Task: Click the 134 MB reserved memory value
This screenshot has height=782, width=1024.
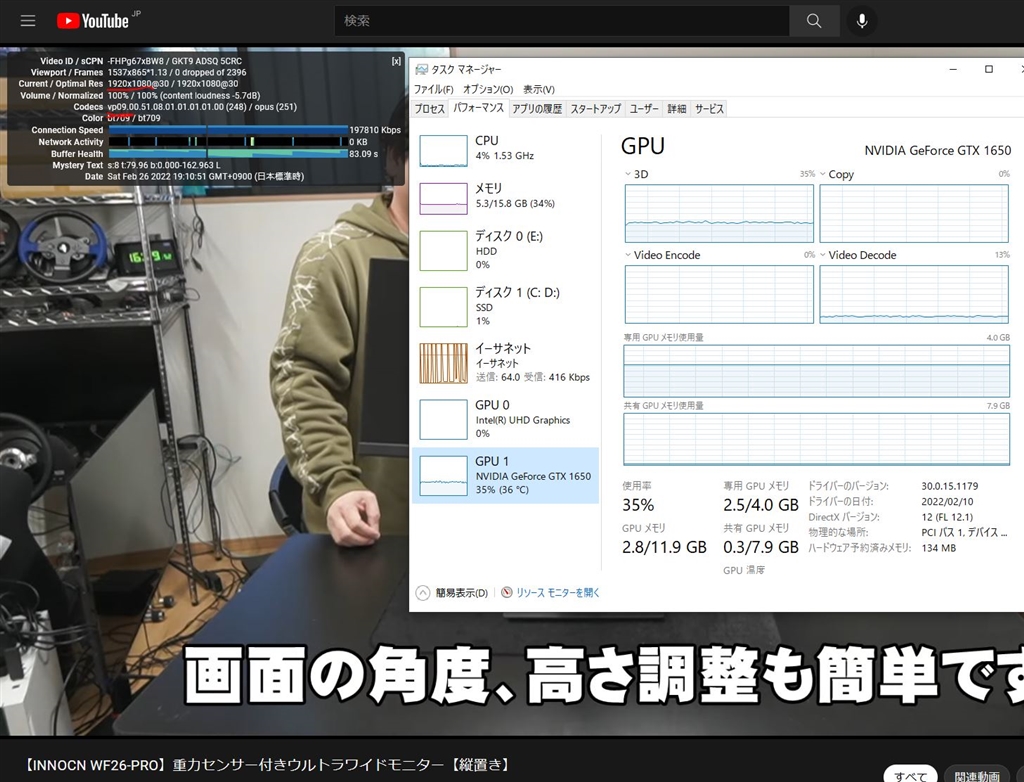Action: (938, 548)
